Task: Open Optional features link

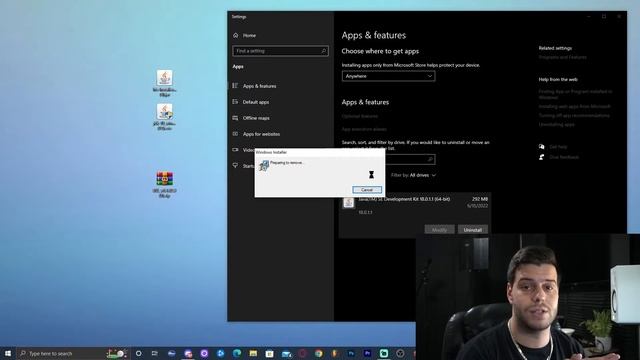Action: (360, 116)
